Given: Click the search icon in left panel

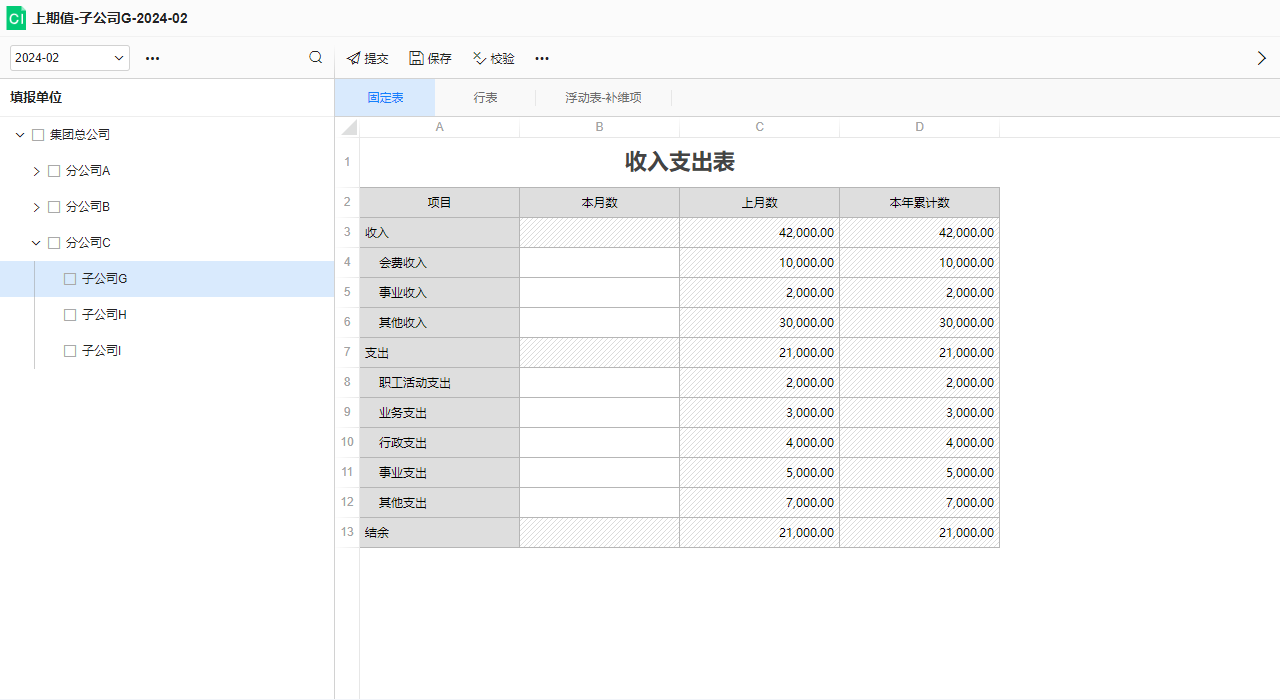Looking at the screenshot, I should coord(316,58).
